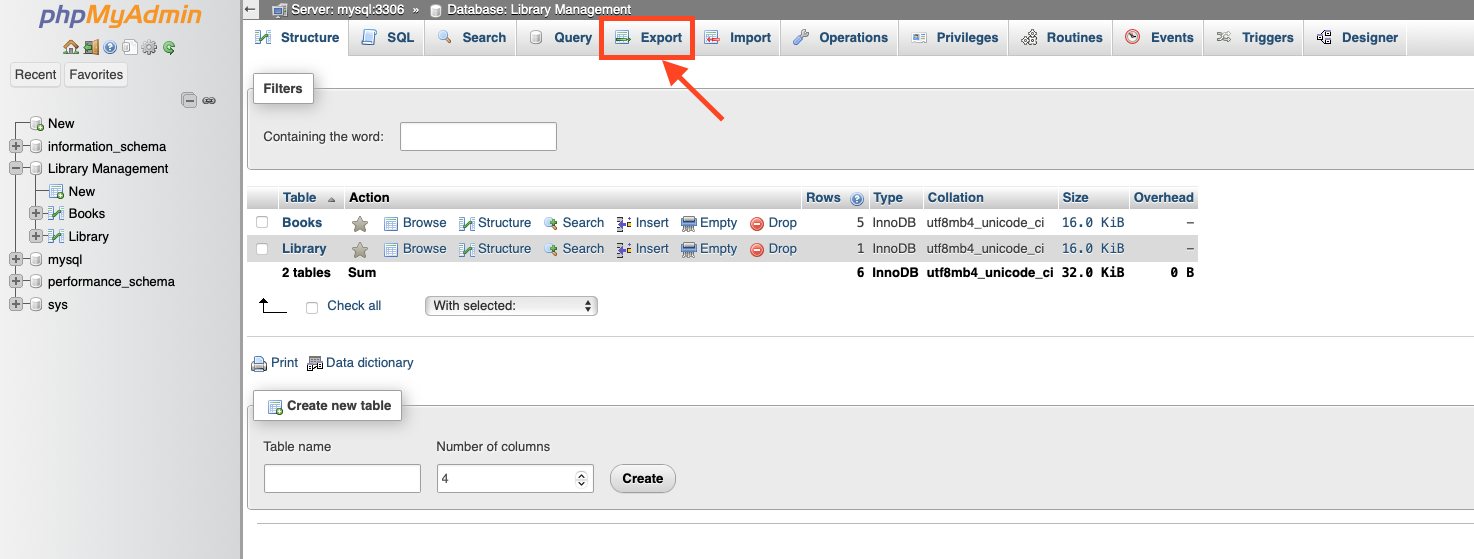This screenshot has width=1474, height=559.
Task: Expand the performance_schema database node
Action: coord(16,282)
